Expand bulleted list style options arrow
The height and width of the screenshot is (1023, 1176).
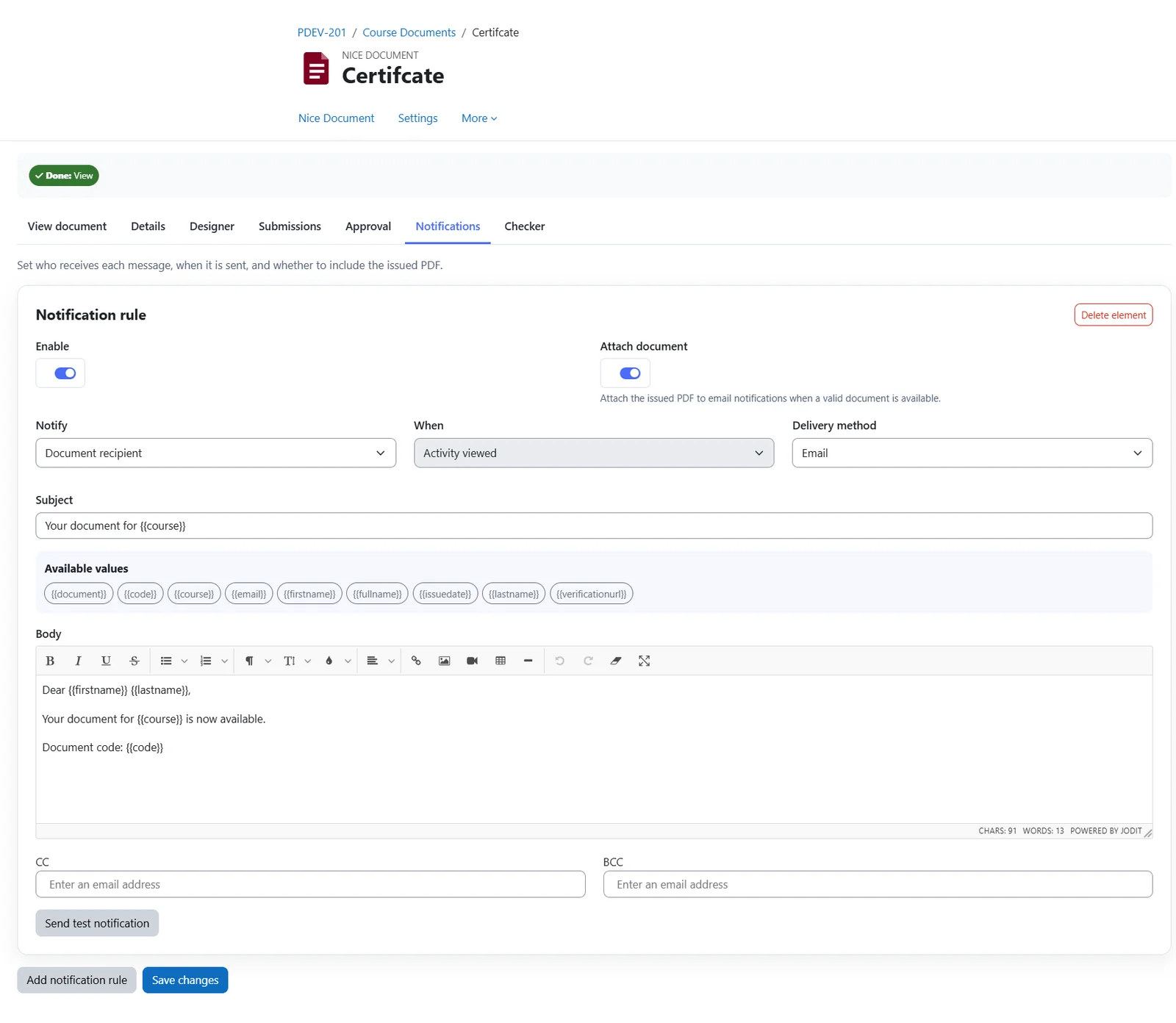click(x=184, y=661)
